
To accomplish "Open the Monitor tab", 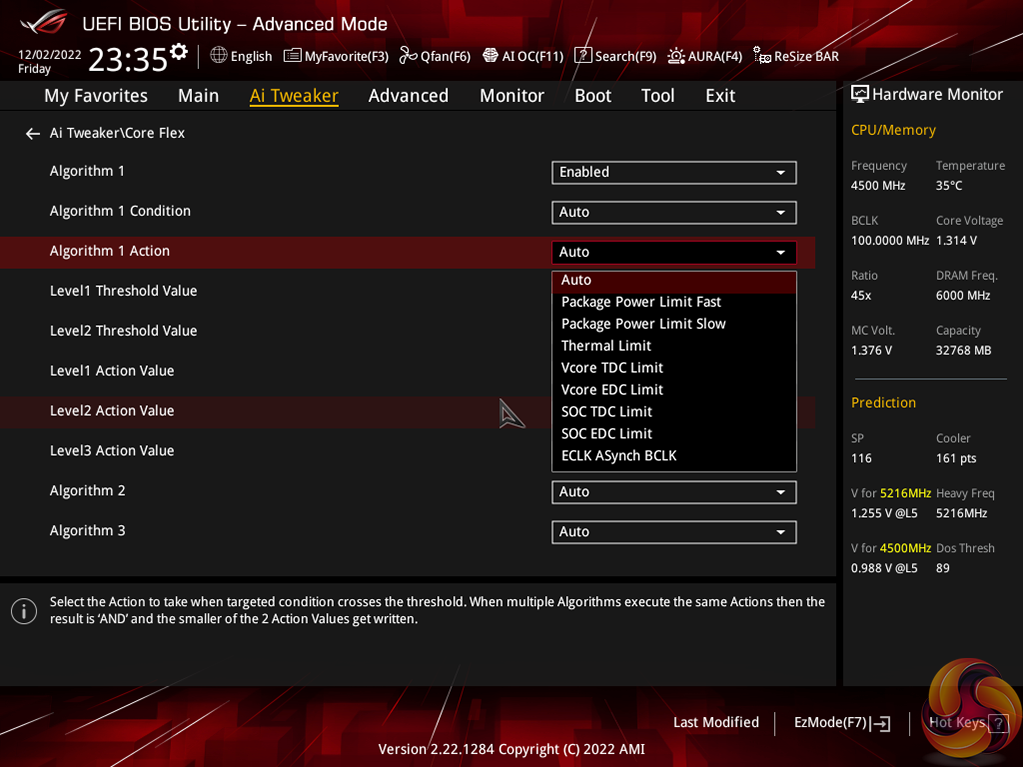I will coord(511,95).
